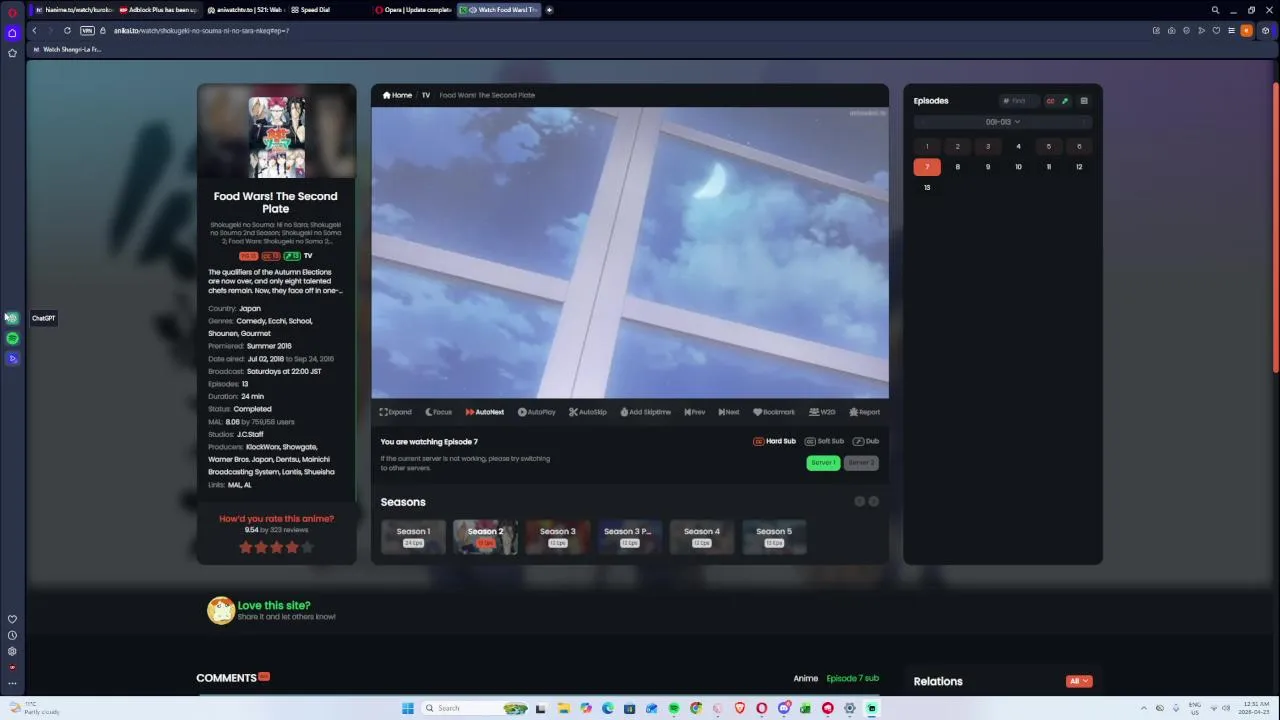Open episode 8
The width and height of the screenshot is (1280, 720).
coord(957,167)
